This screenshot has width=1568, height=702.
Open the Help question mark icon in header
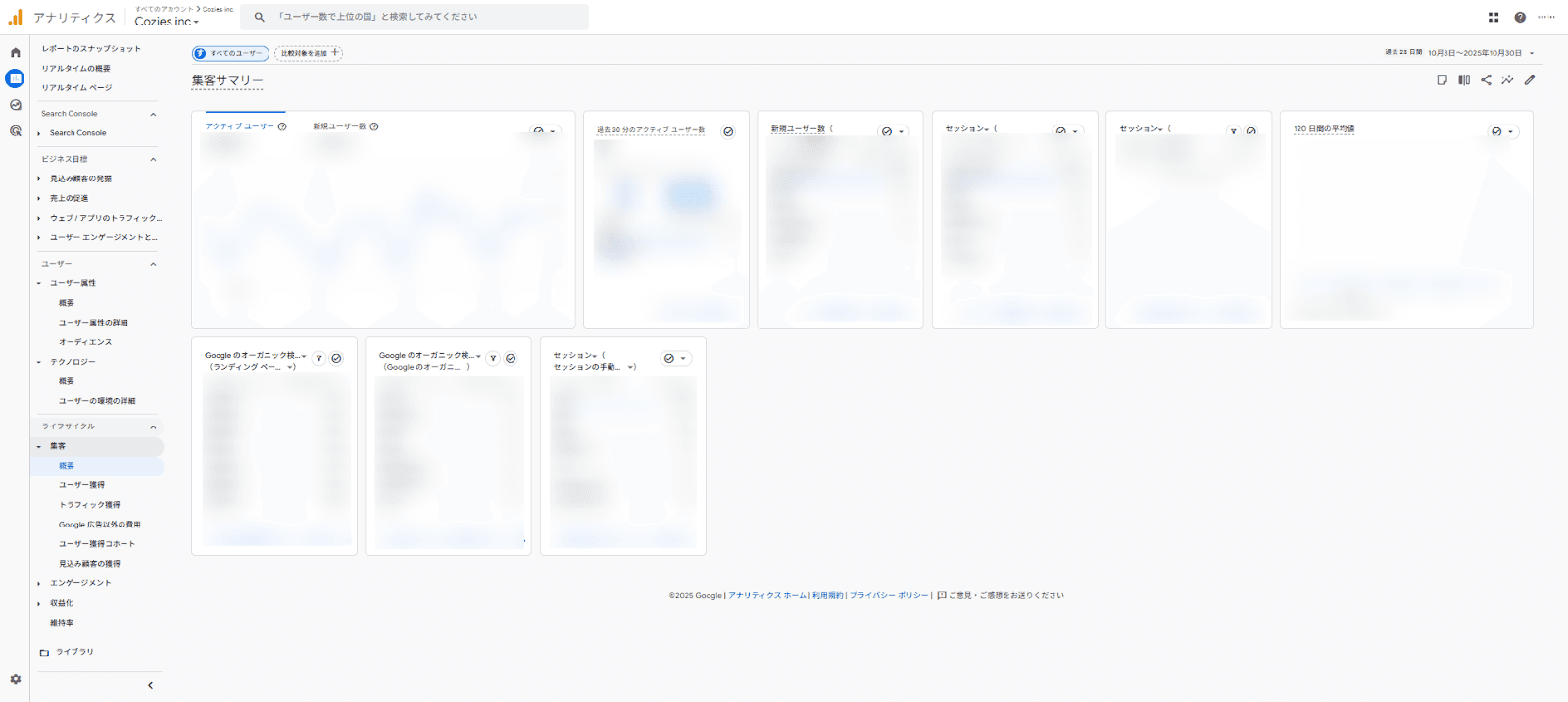1520,17
